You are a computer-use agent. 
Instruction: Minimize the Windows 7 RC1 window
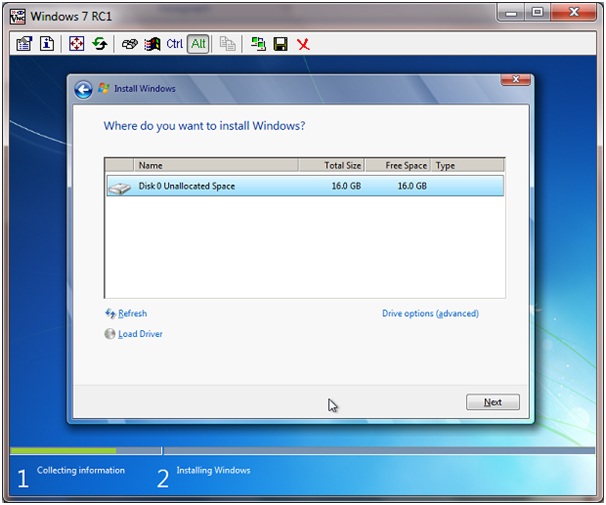(511, 13)
